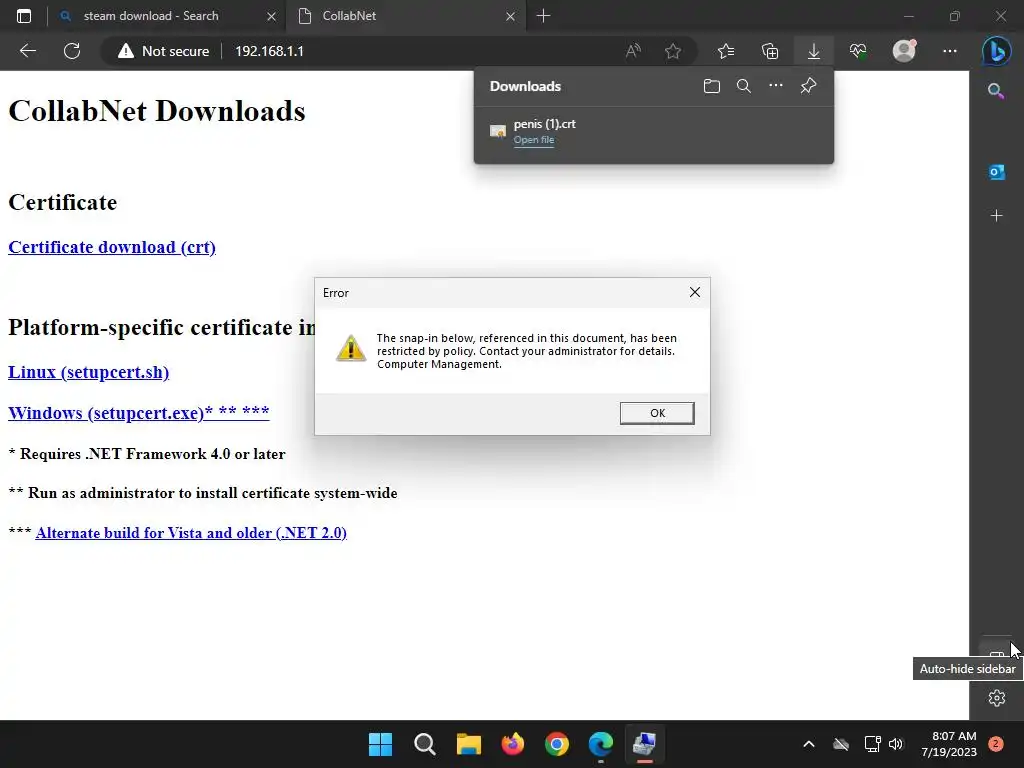The image size is (1024, 768).
Task: Select the penis (1).crt download entry
Action: [654, 131]
